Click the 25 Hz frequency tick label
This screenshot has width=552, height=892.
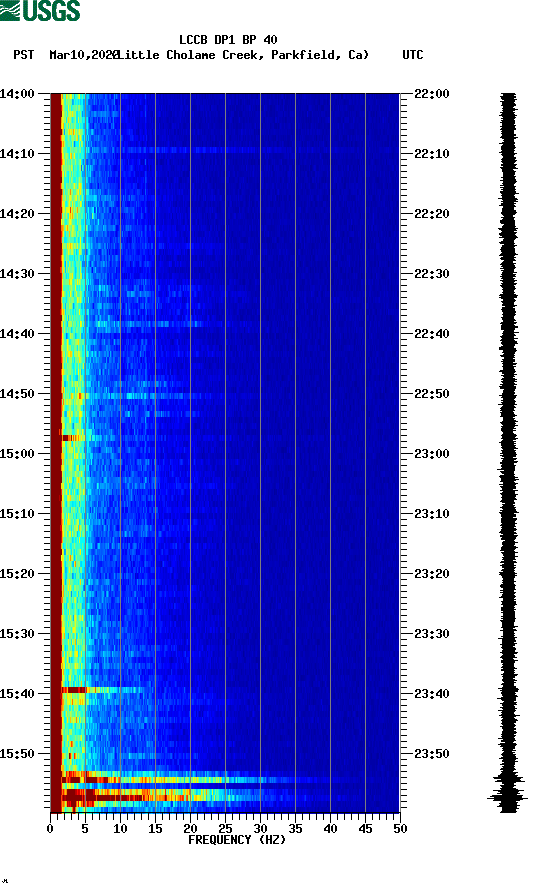[225, 829]
